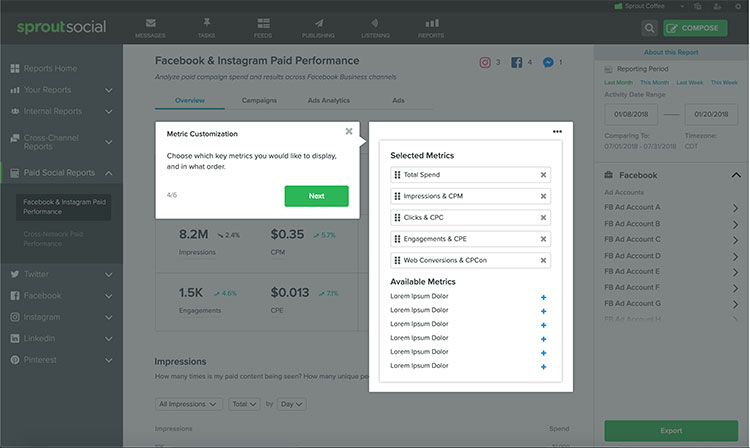Click the About this Report link
This screenshot has height=448, width=750.
coord(671,52)
